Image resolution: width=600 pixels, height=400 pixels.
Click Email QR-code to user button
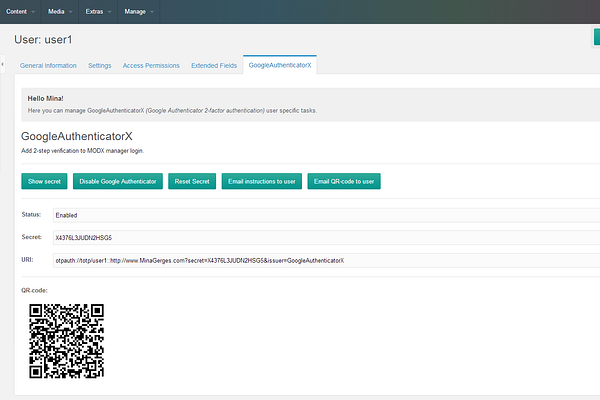344,181
